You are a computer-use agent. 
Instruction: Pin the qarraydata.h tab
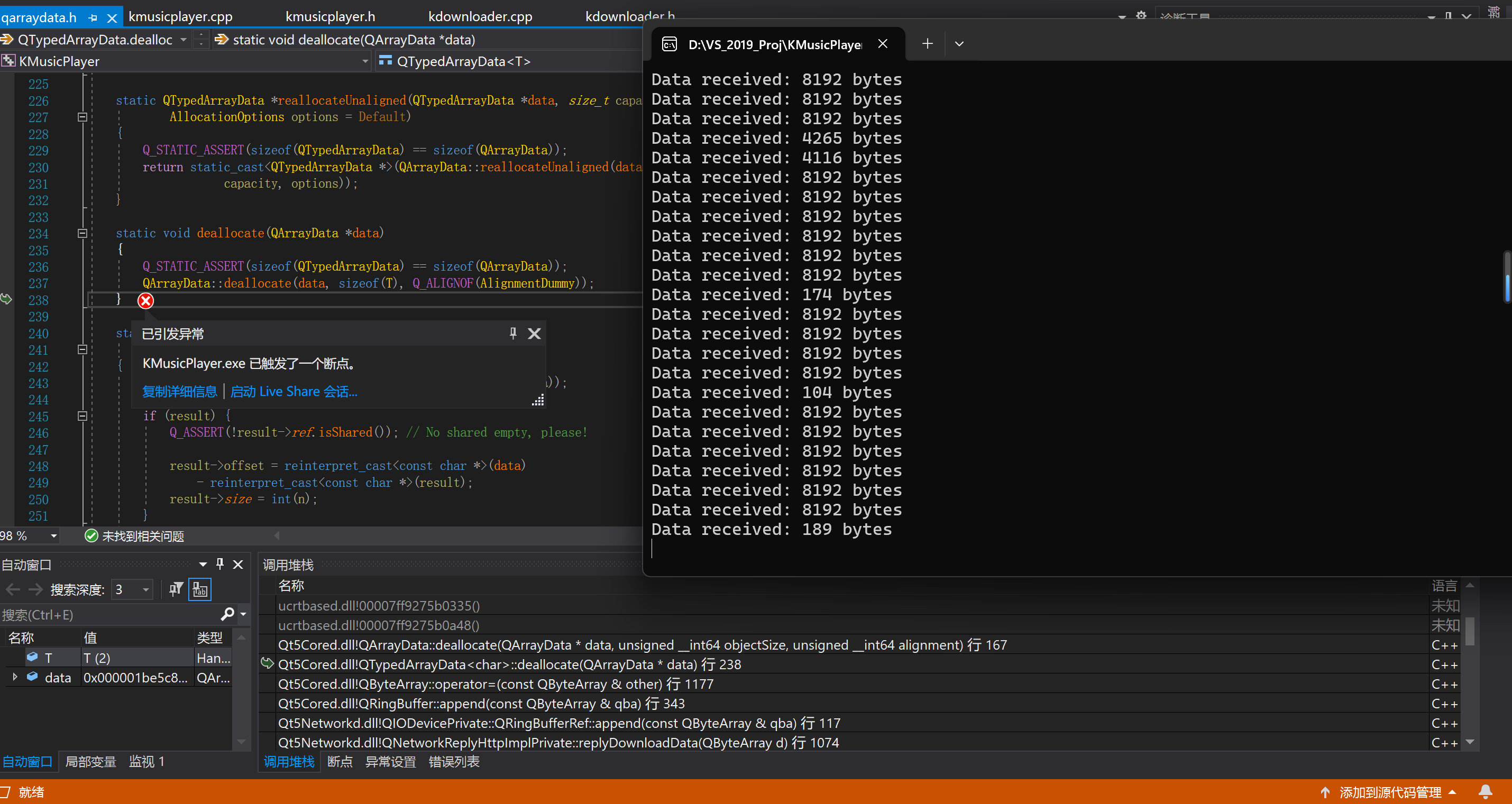(x=93, y=18)
